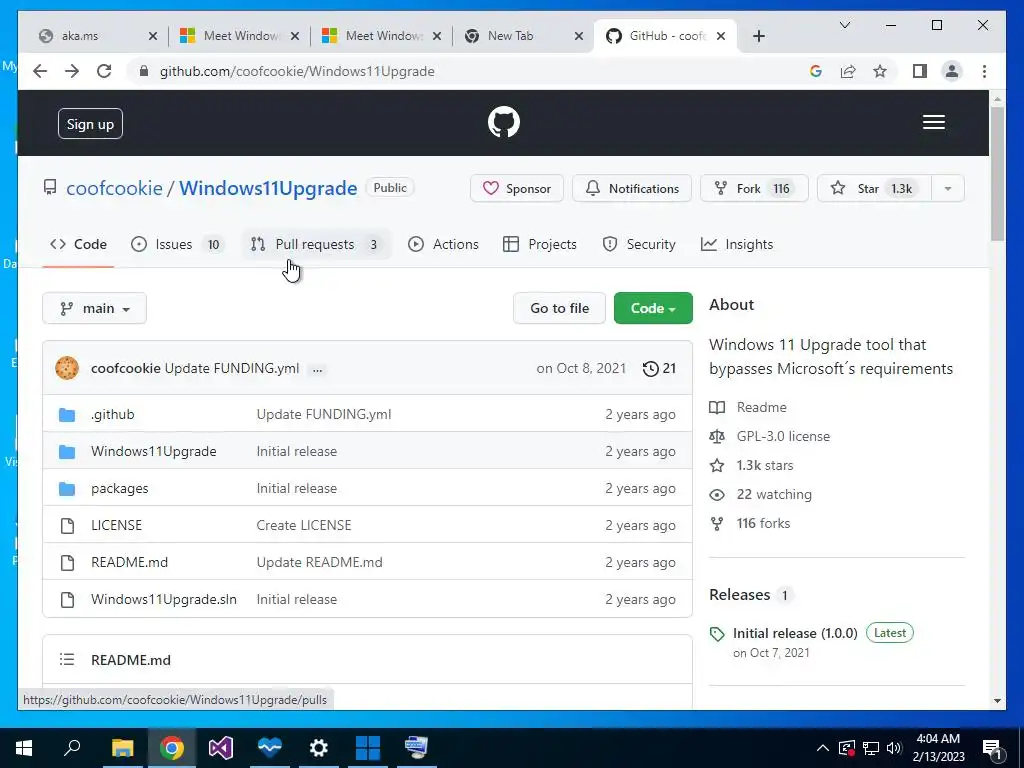Open the LICENSE file
The height and width of the screenshot is (768, 1024).
click(x=116, y=525)
